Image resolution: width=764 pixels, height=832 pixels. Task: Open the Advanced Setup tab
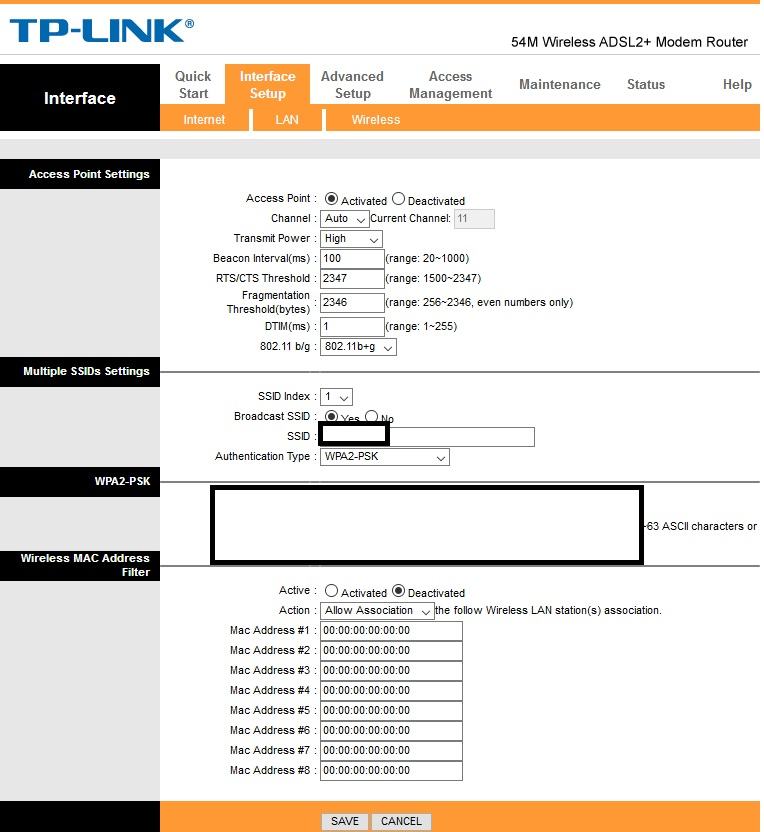tap(352, 85)
